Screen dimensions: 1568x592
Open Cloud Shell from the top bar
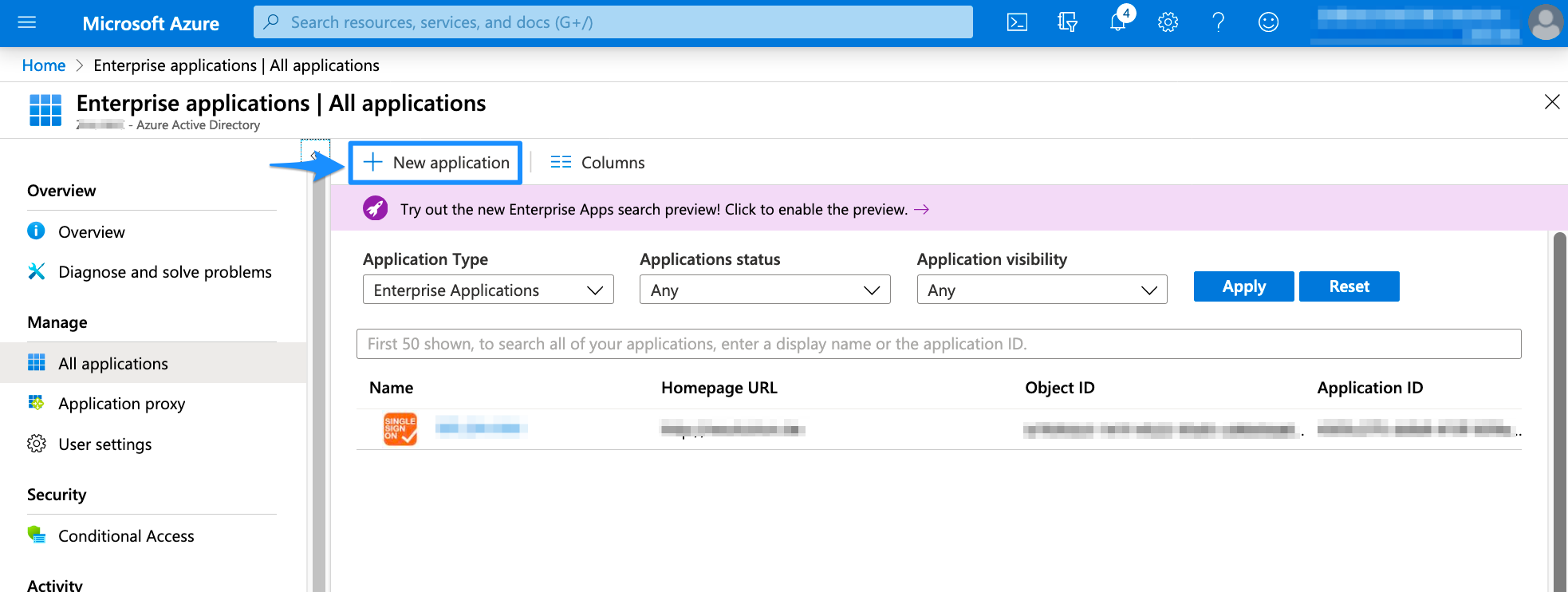[x=1017, y=22]
